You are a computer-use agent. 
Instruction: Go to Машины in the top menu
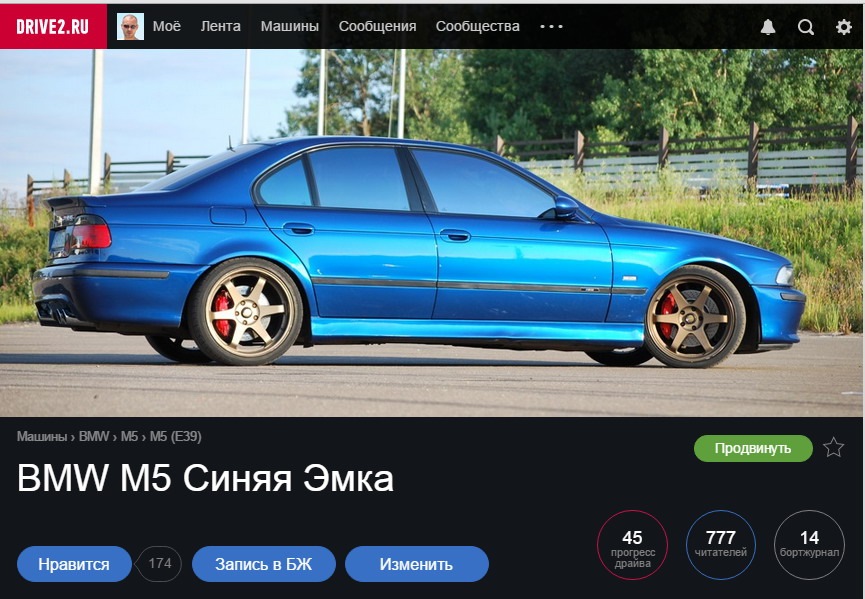coord(290,26)
